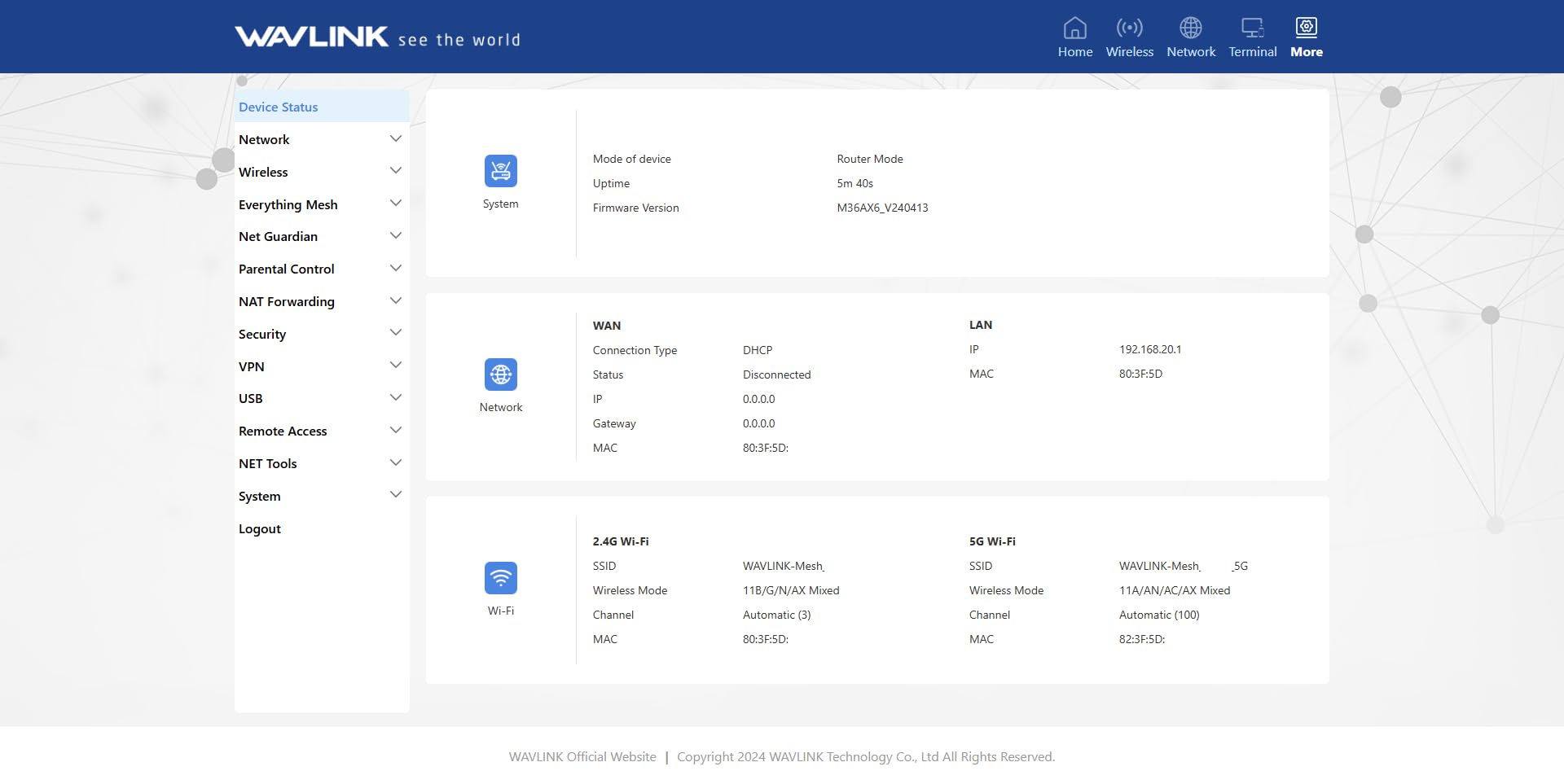1564x784 pixels.
Task: Open the Security sidebar item
Action: (262, 334)
